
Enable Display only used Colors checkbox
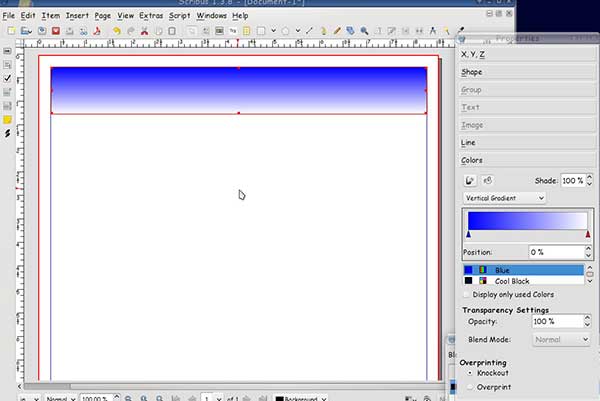(466, 295)
